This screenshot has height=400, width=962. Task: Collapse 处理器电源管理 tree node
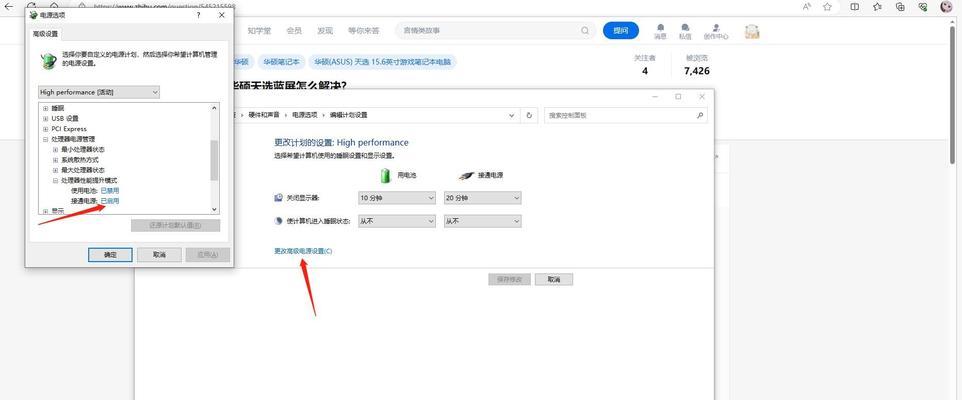pyautogui.click(x=45, y=139)
